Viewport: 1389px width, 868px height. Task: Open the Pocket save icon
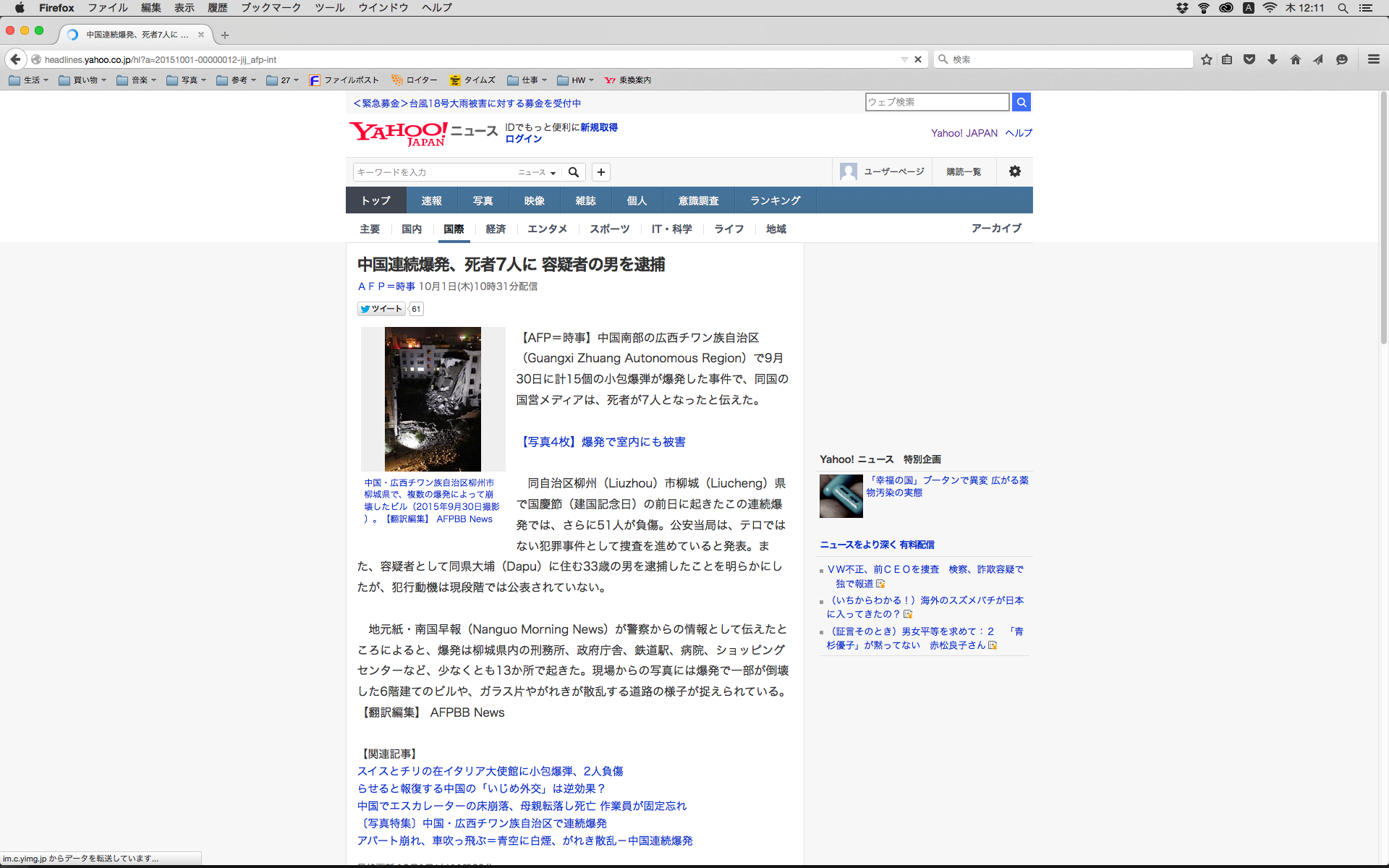tap(1249, 59)
